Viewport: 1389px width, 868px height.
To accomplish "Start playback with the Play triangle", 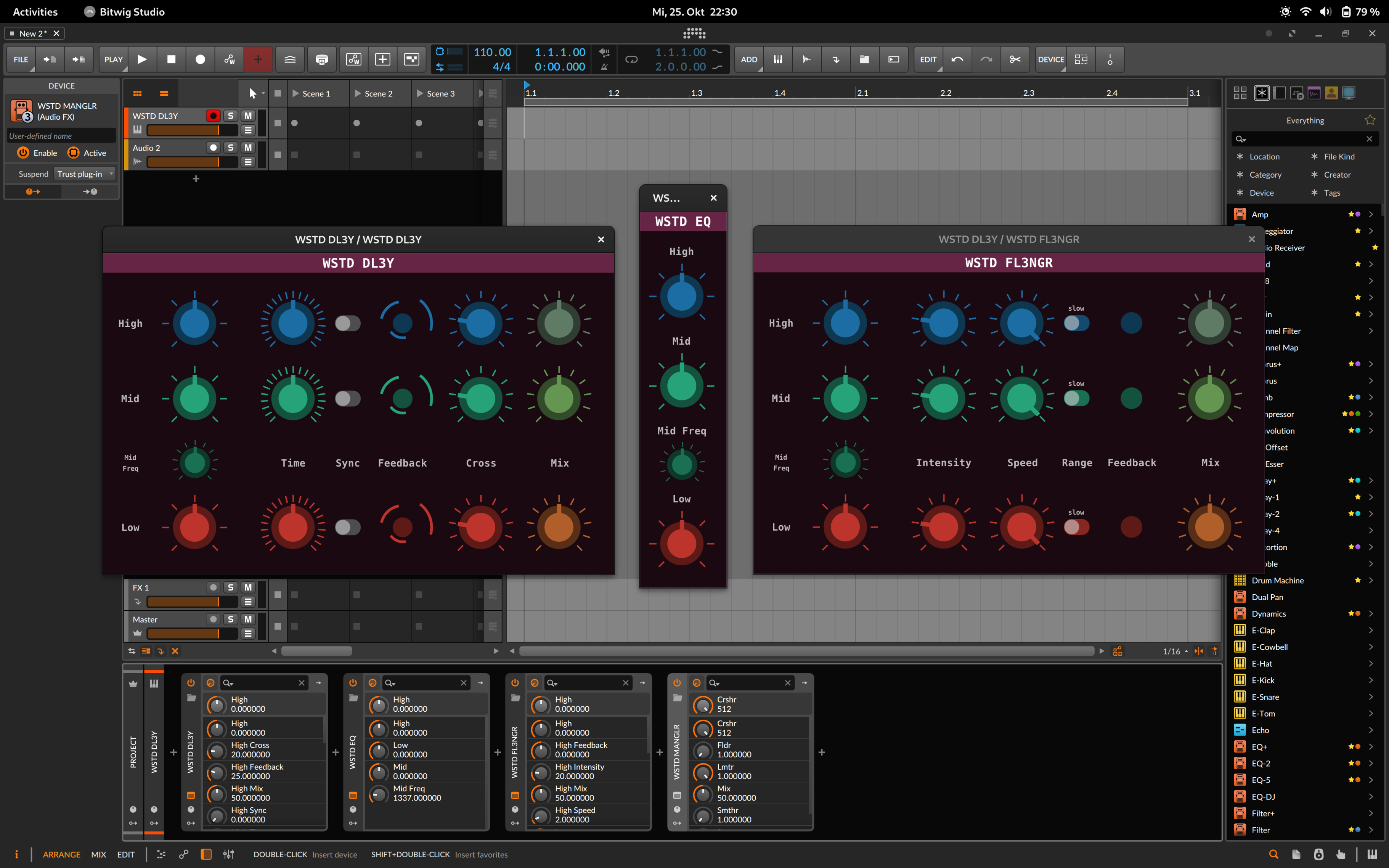I will (x=142, y=59).
